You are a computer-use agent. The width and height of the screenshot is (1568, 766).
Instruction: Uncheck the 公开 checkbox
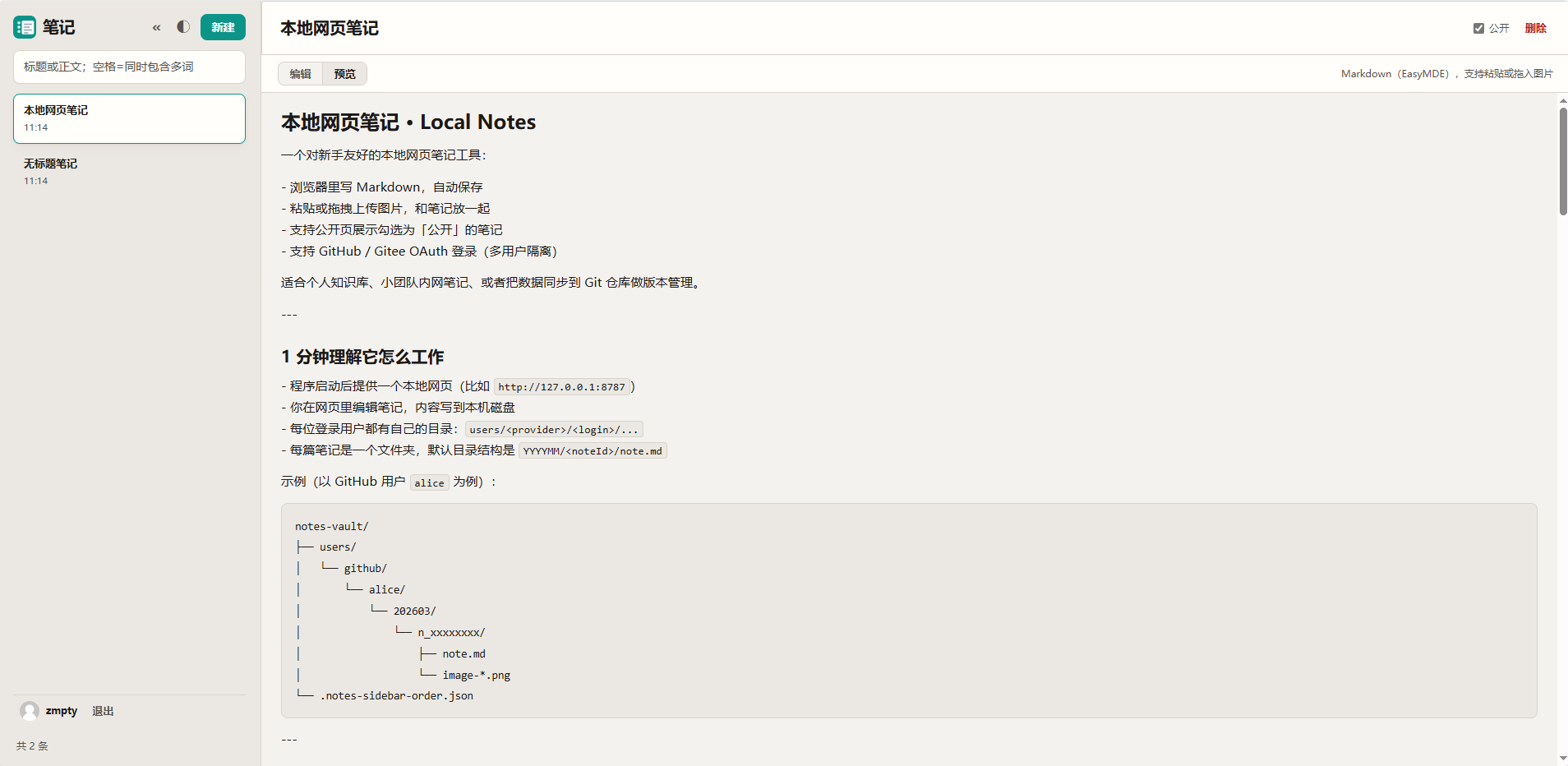[x=1478, y=28]
